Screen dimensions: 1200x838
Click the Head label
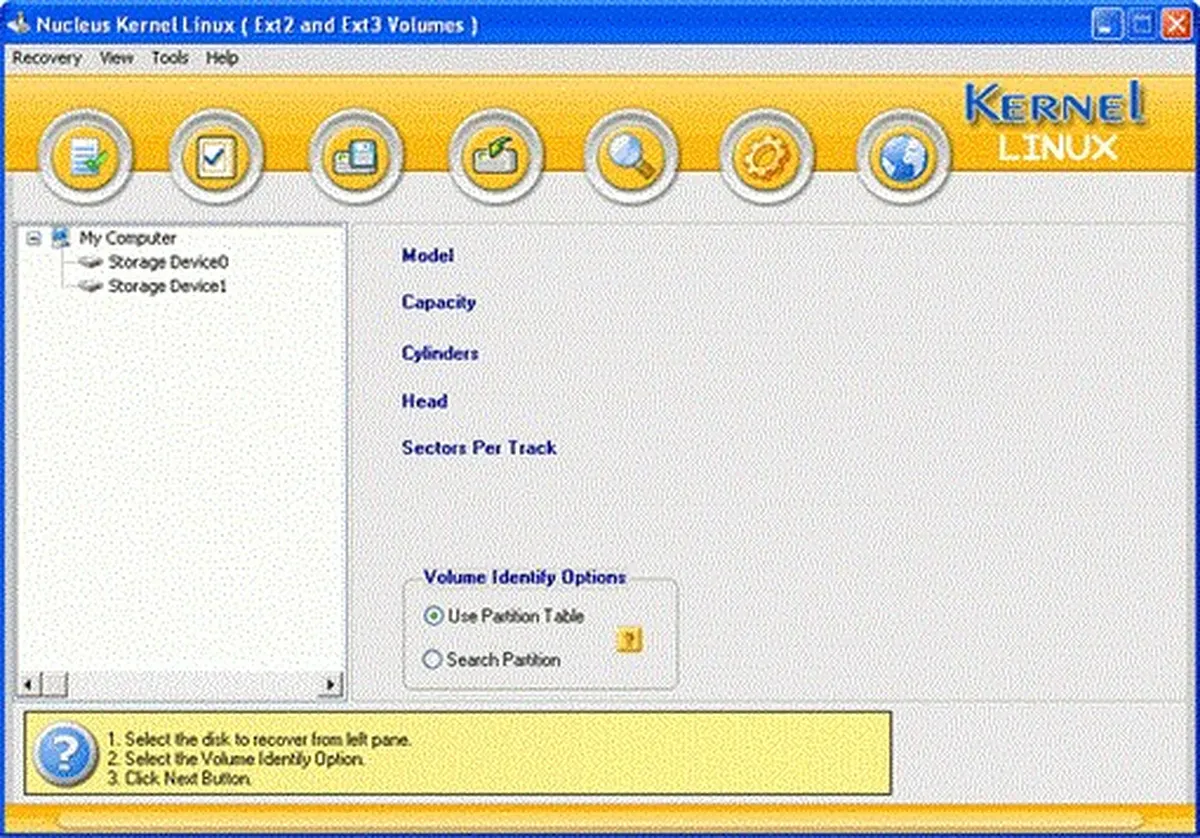(x=424, y=401)
